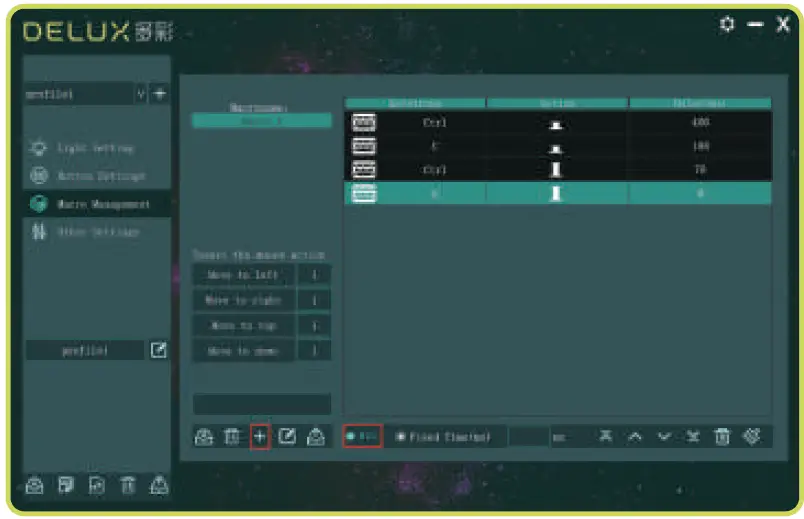Insert the Move to down mouse action

[x=243, y=351]
